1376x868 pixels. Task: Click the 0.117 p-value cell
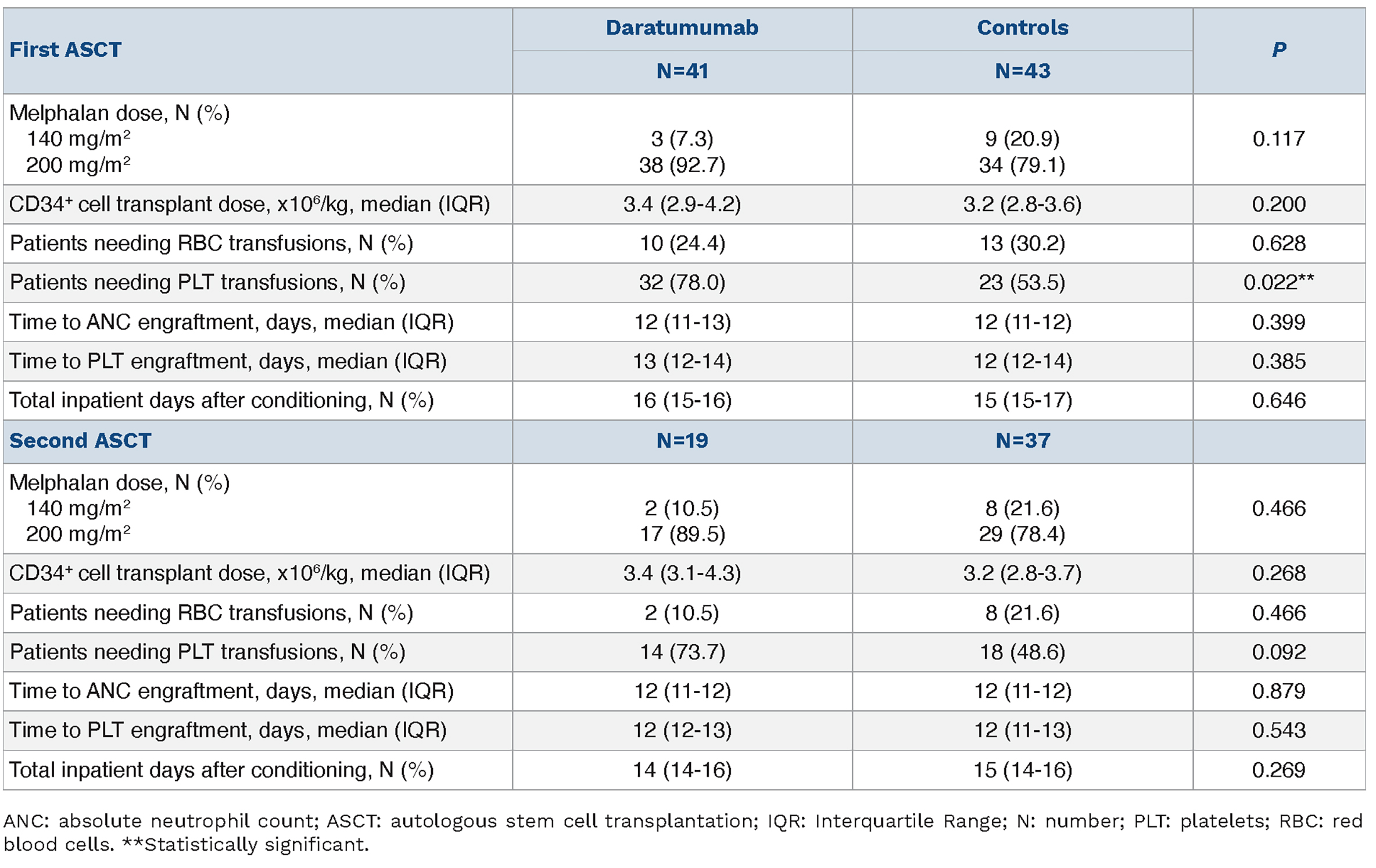point(1278,139)
